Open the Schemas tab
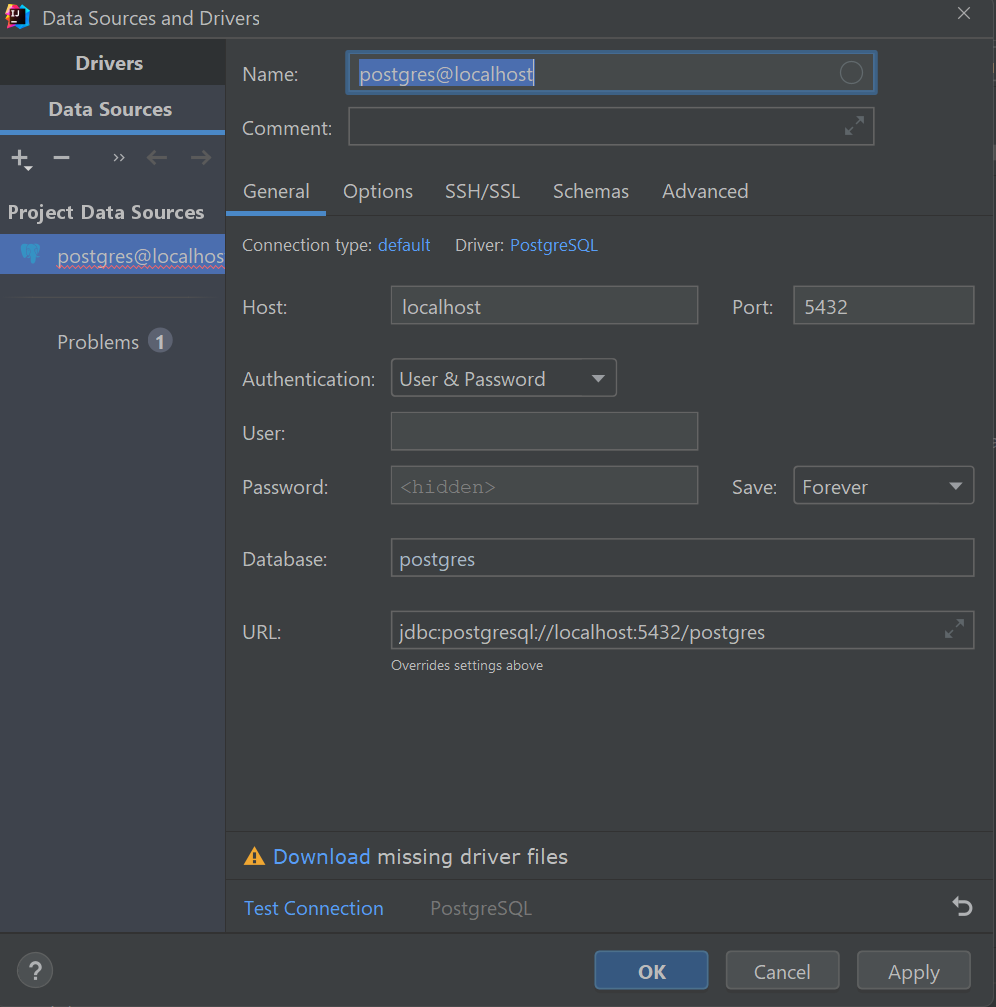Screen dimensions: 996x1007 click(591, 191)
